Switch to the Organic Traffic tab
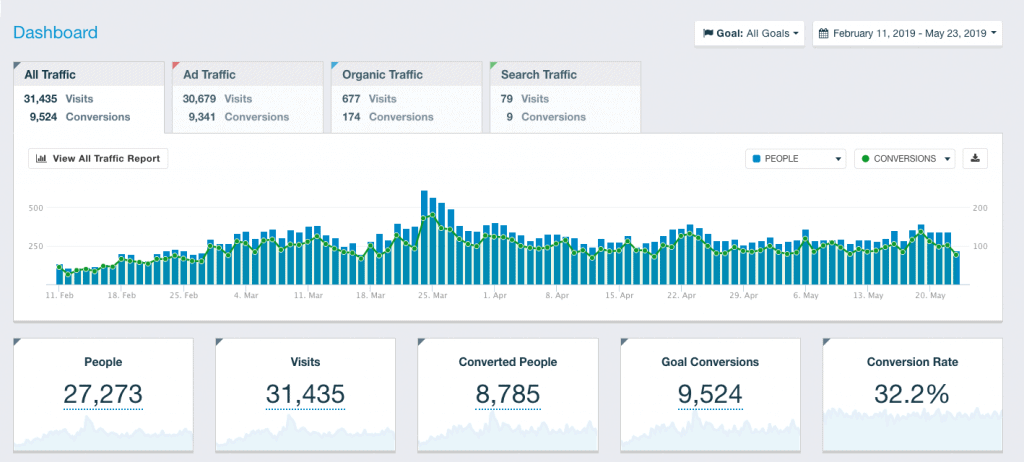 pyautogui.click(x=405, y=96)
